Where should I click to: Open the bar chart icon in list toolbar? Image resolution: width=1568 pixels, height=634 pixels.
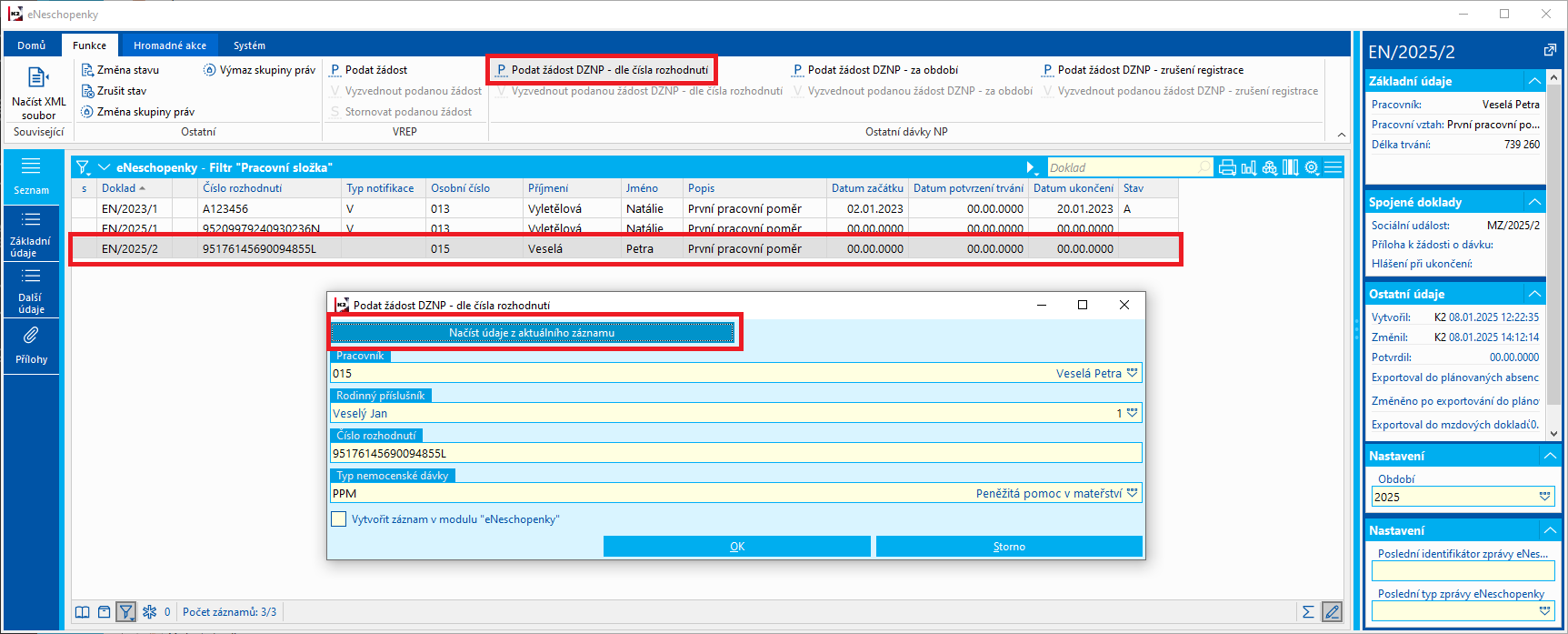coord(1249,167)
